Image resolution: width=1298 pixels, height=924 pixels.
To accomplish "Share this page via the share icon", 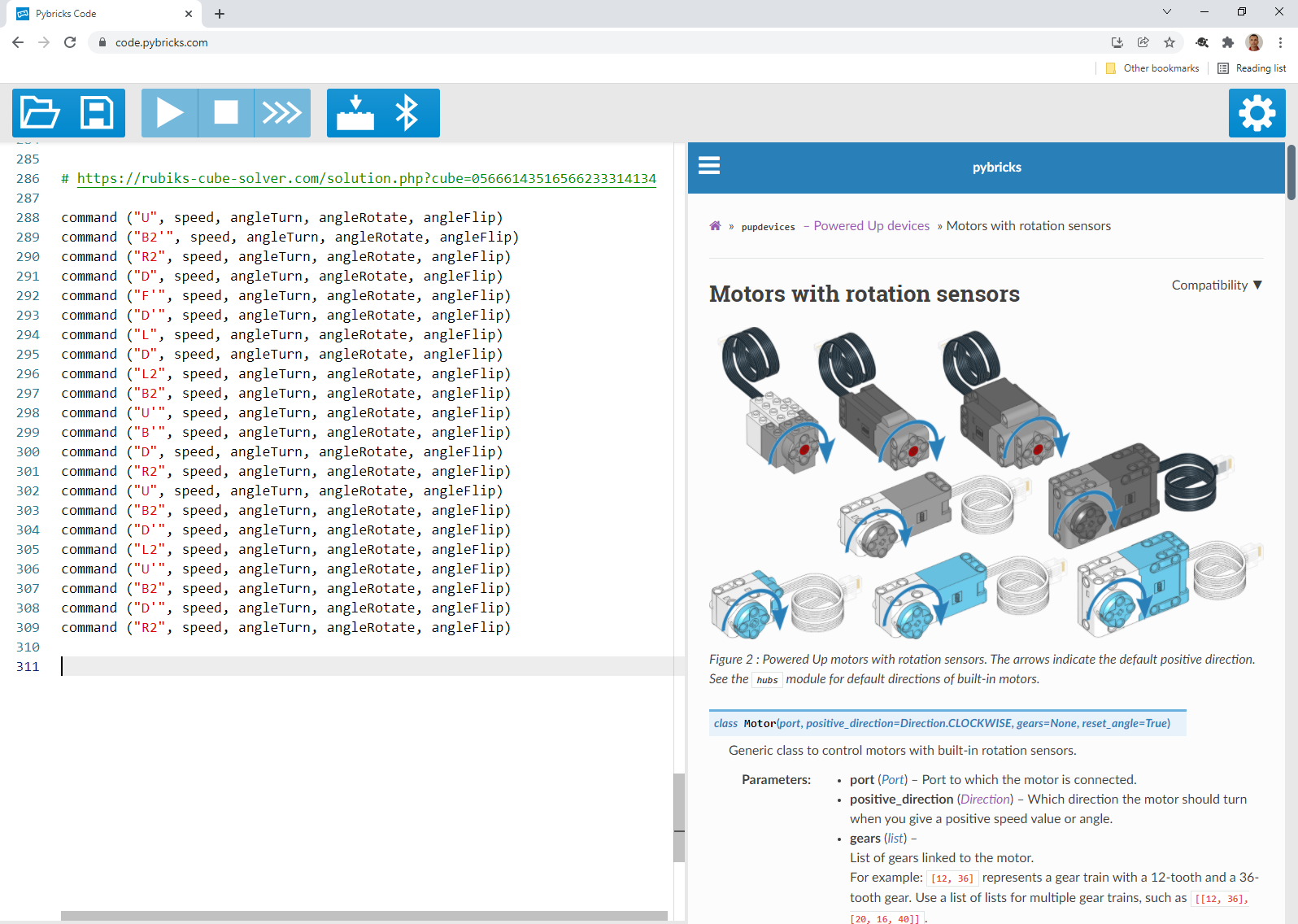I will (x=1143, y=42).
